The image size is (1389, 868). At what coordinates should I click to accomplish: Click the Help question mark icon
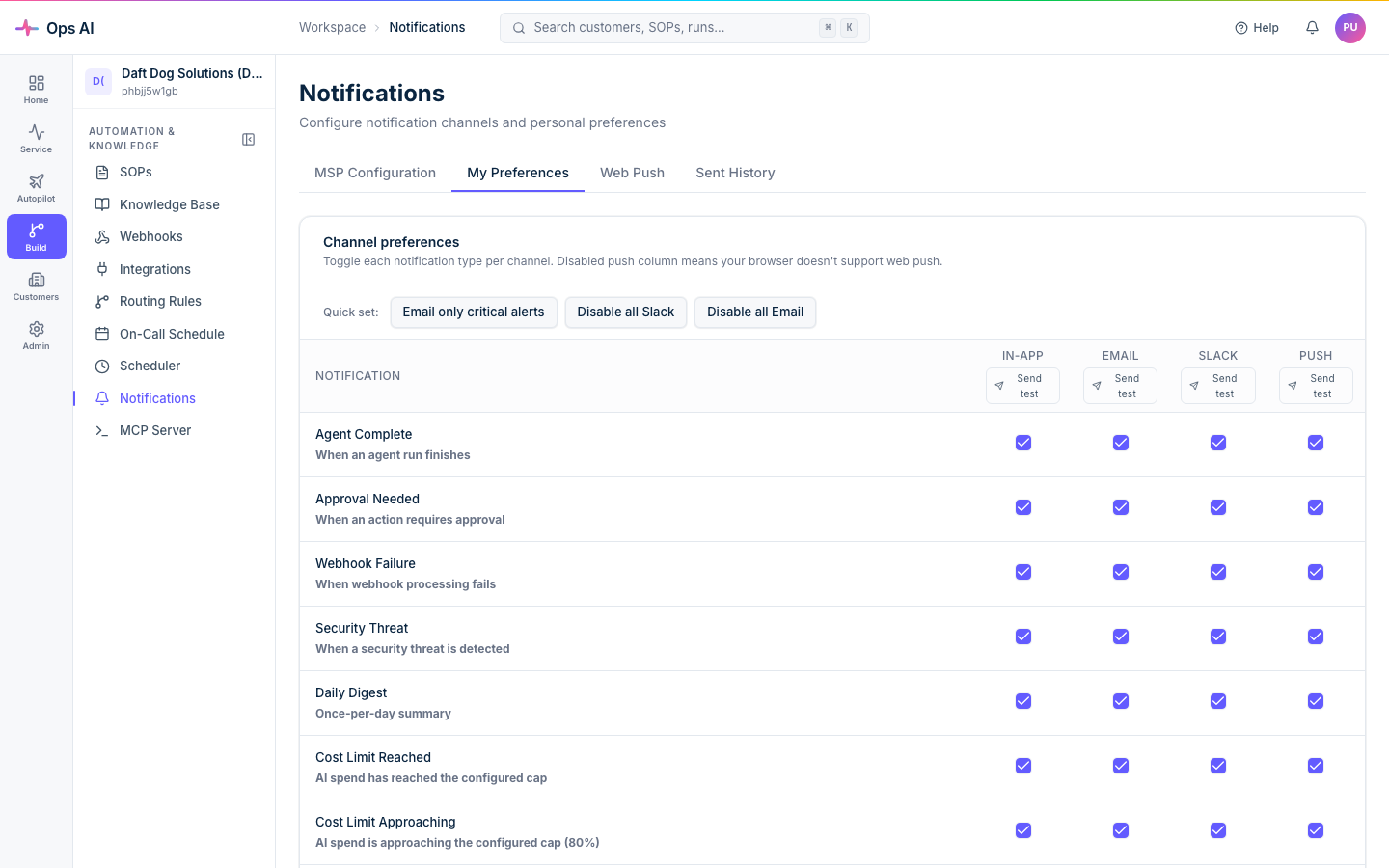(1241, 28)
